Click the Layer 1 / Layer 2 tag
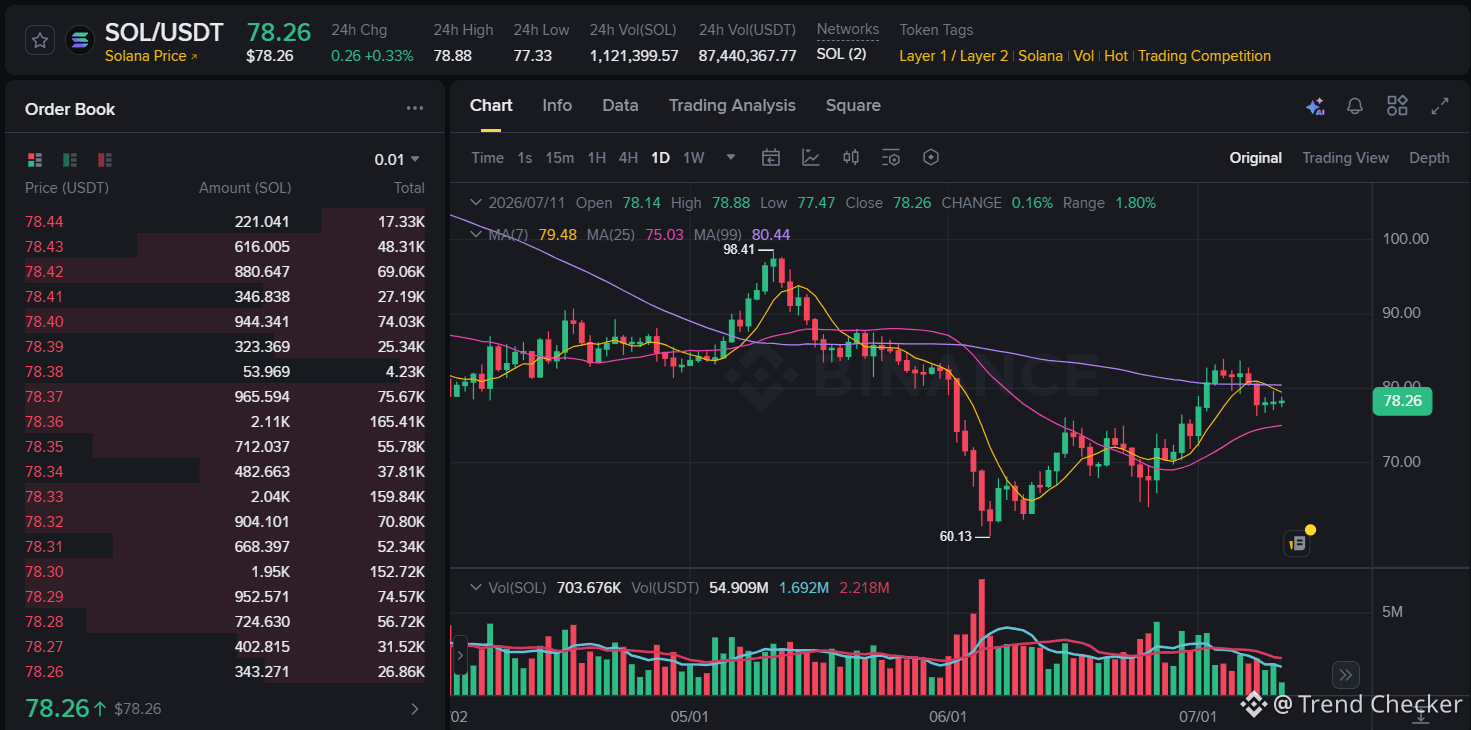The width and height of the screenshot is (1471, 730). [954, 56]
